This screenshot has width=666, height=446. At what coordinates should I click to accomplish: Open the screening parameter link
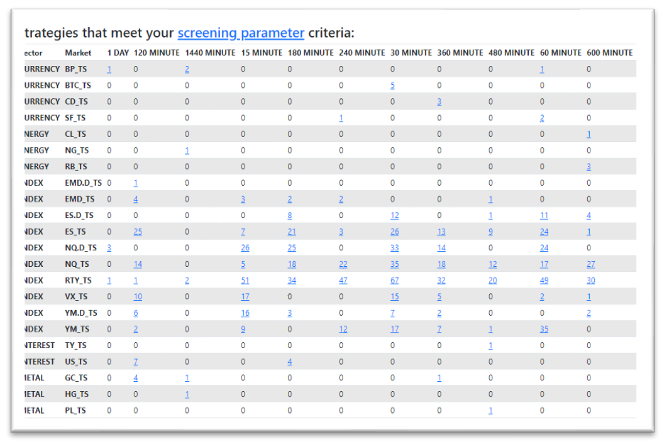[241, 33]
